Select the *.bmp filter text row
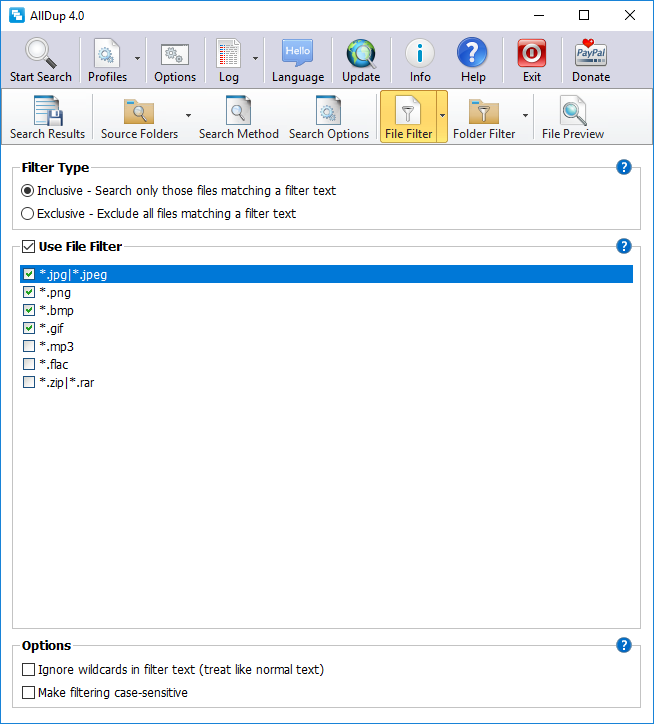This screenshot has width=654, height=724. coord(56,311)
